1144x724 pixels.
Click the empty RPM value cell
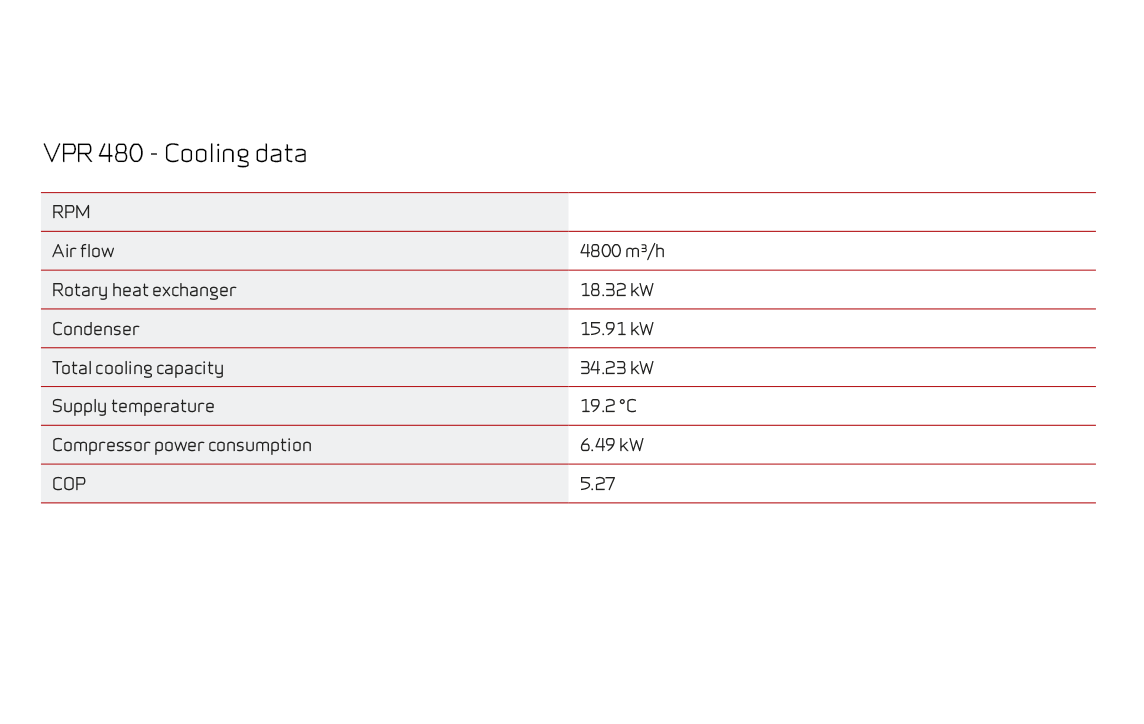click(x=831, y=212)
